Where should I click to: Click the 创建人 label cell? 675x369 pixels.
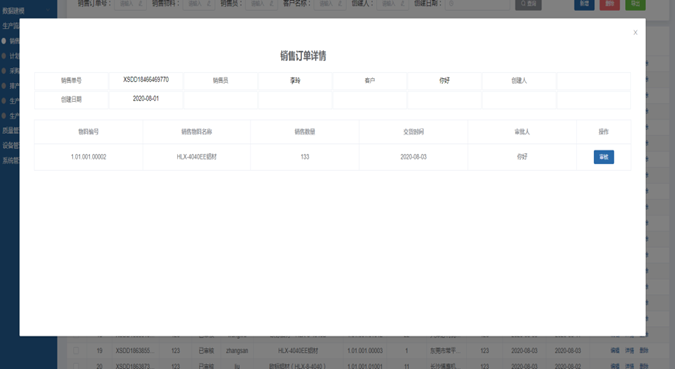tap(519, 81)
